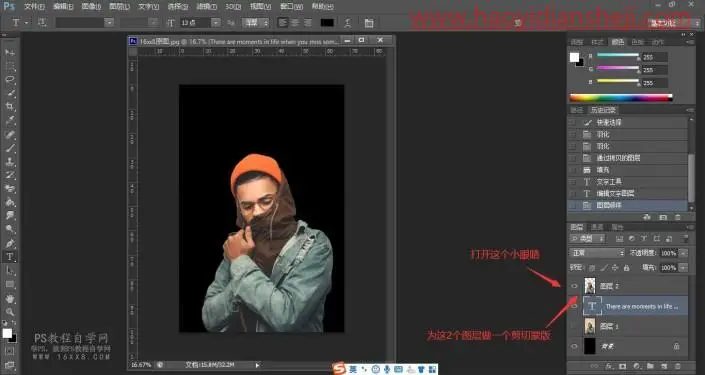
Task: Open the 编辑 menu
Action: [63, 7]
